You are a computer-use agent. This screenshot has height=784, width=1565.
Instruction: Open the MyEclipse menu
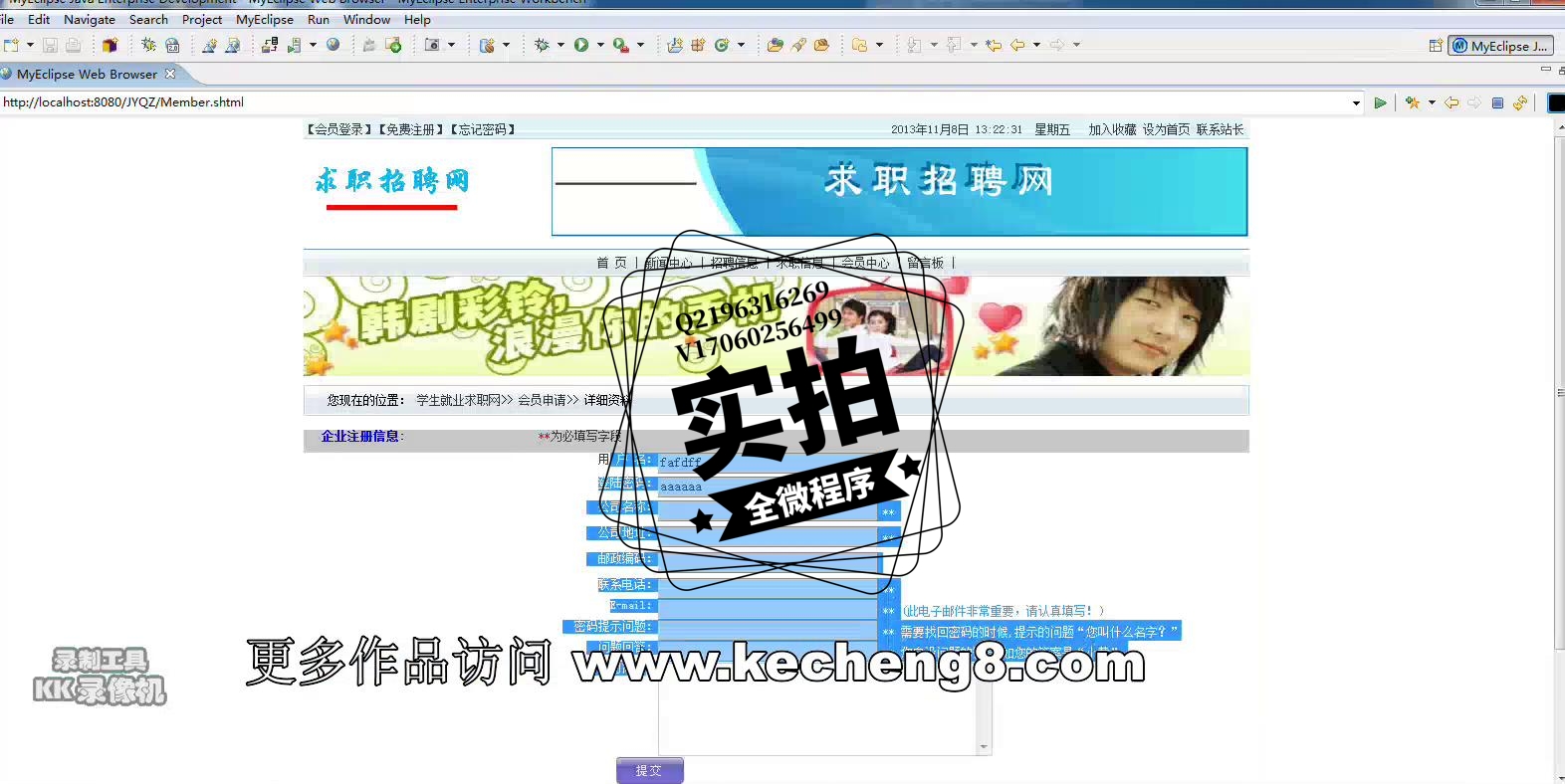point(265,19)
